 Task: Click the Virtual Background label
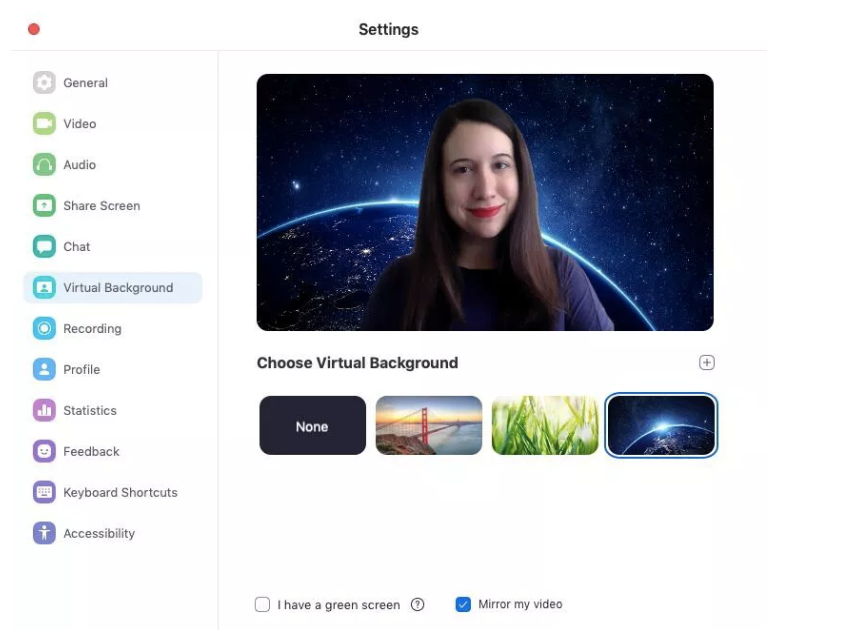[118, 288]
